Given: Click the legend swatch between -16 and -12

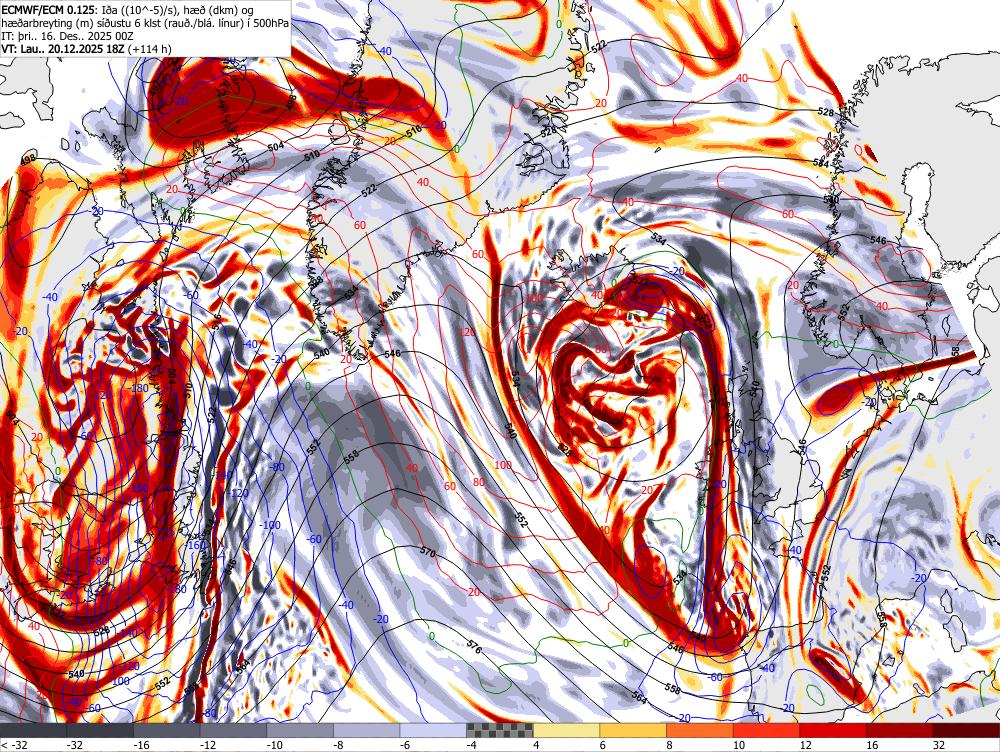Looking at the screenshot, I should (167, 730).
